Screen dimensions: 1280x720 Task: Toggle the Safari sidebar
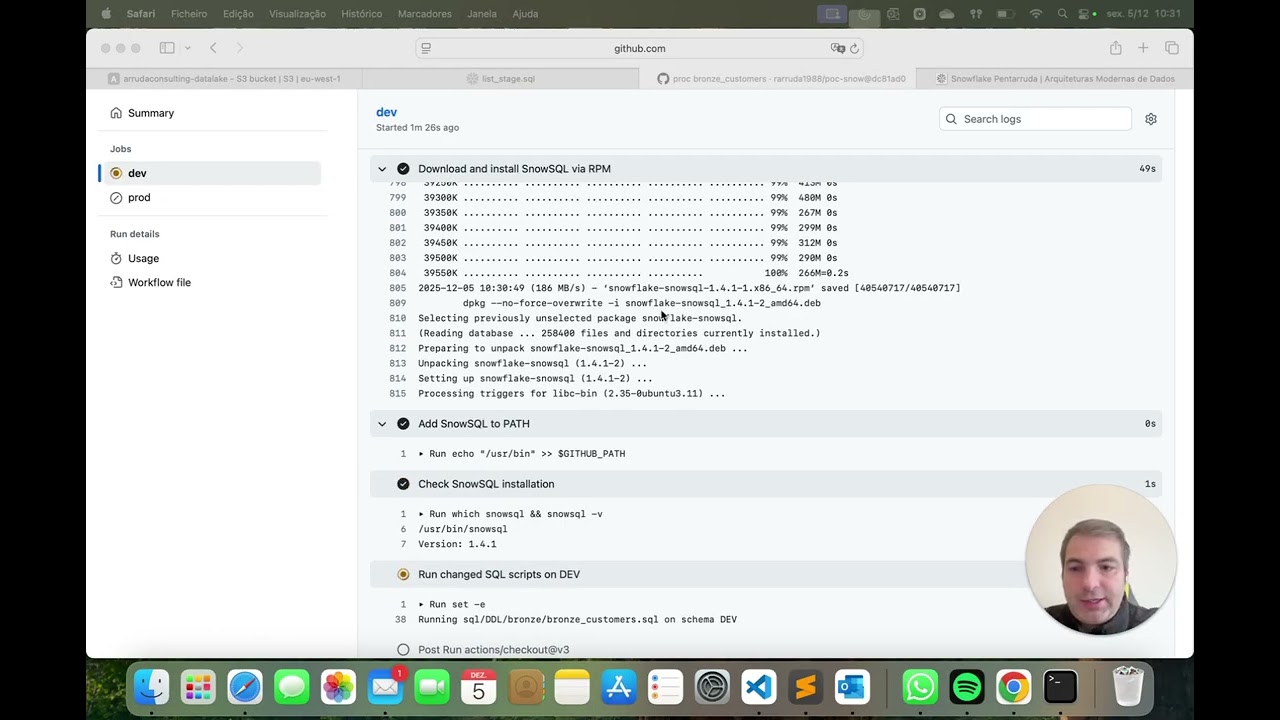point(167,48)
